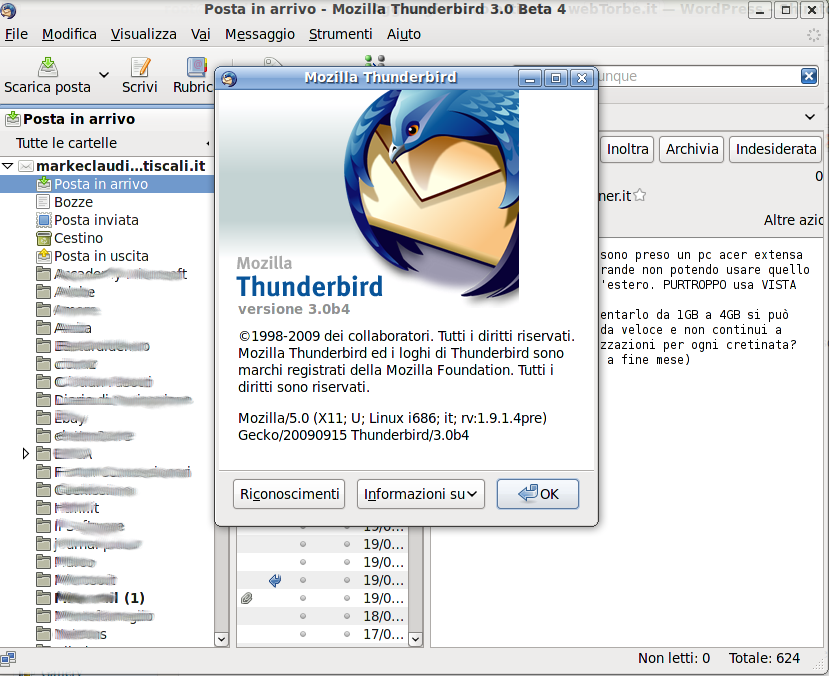
Task: Open the Informazioni su dropdown
Action: tap(420, 494)
